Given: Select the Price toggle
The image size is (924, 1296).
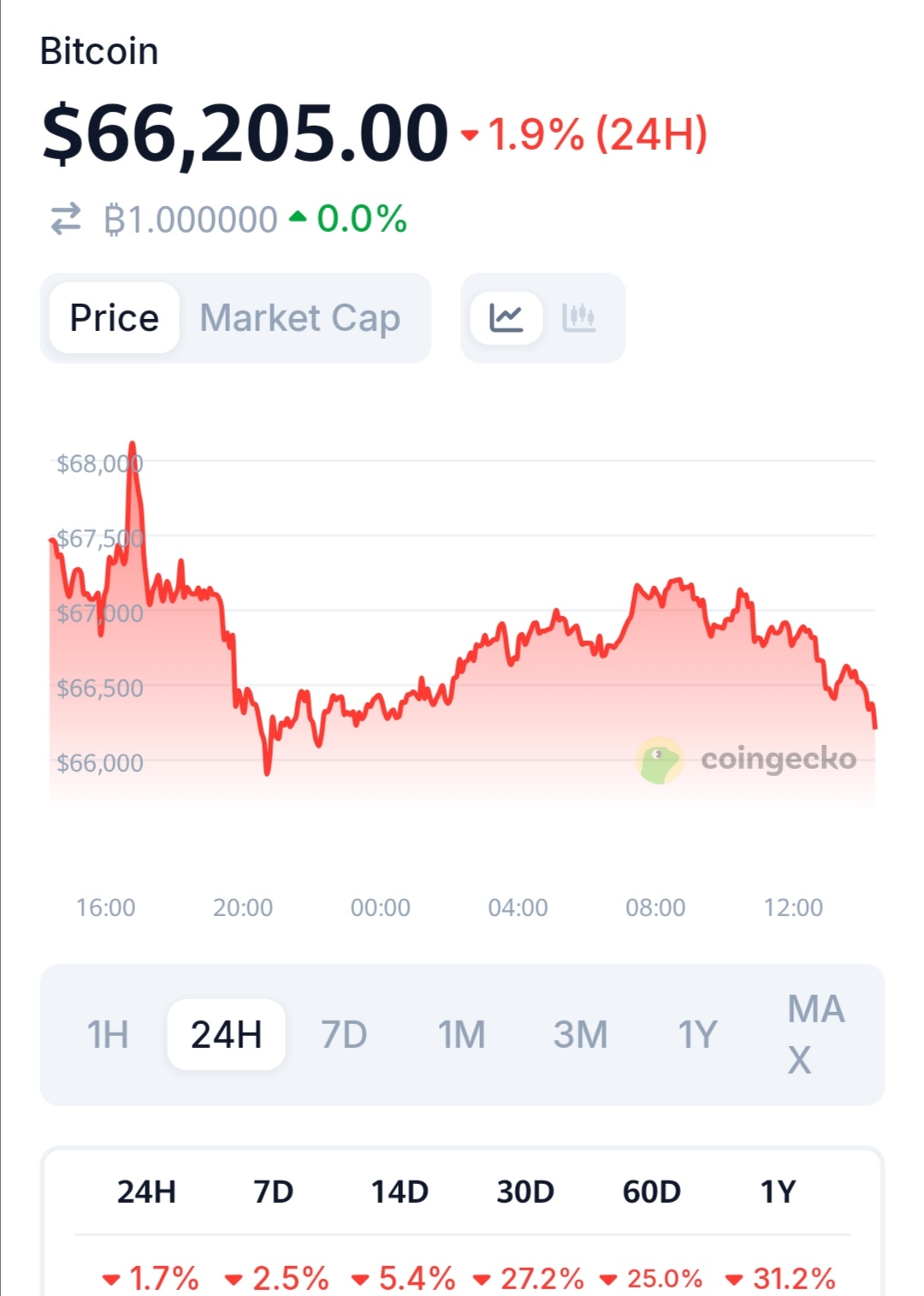Looking at the screenshot, I should point(115,318).
